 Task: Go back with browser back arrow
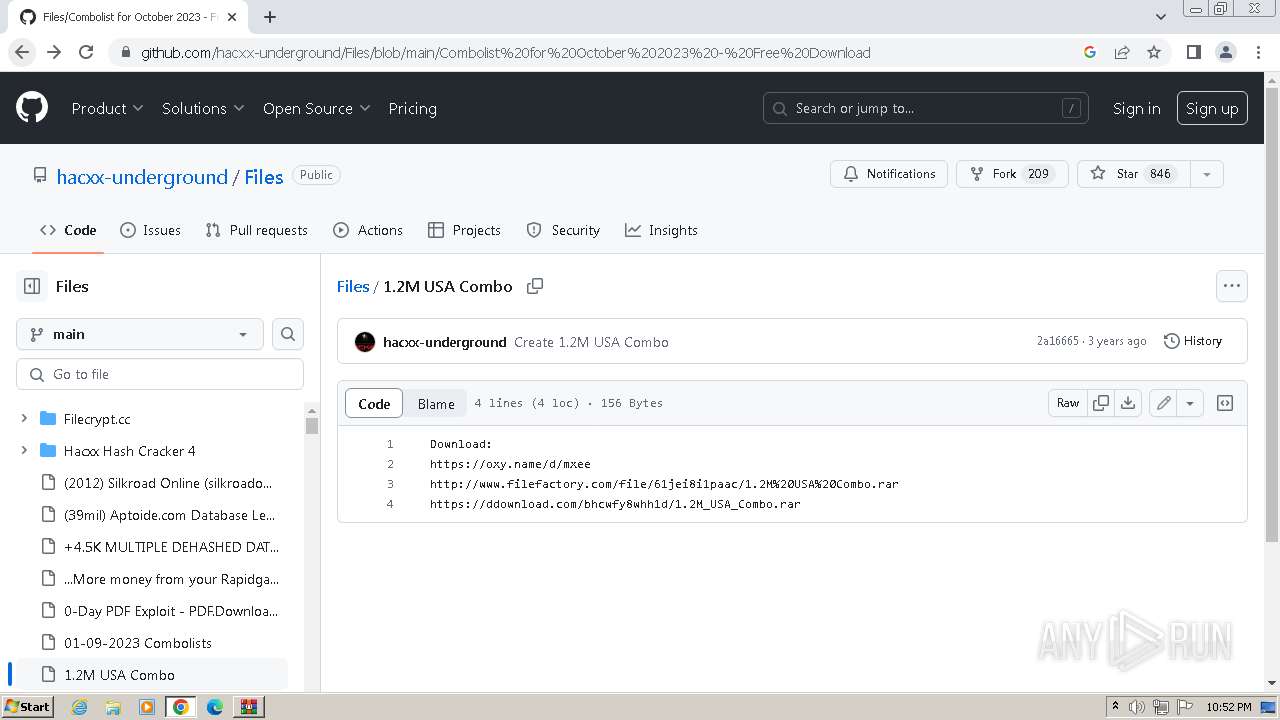click(22, 52)
